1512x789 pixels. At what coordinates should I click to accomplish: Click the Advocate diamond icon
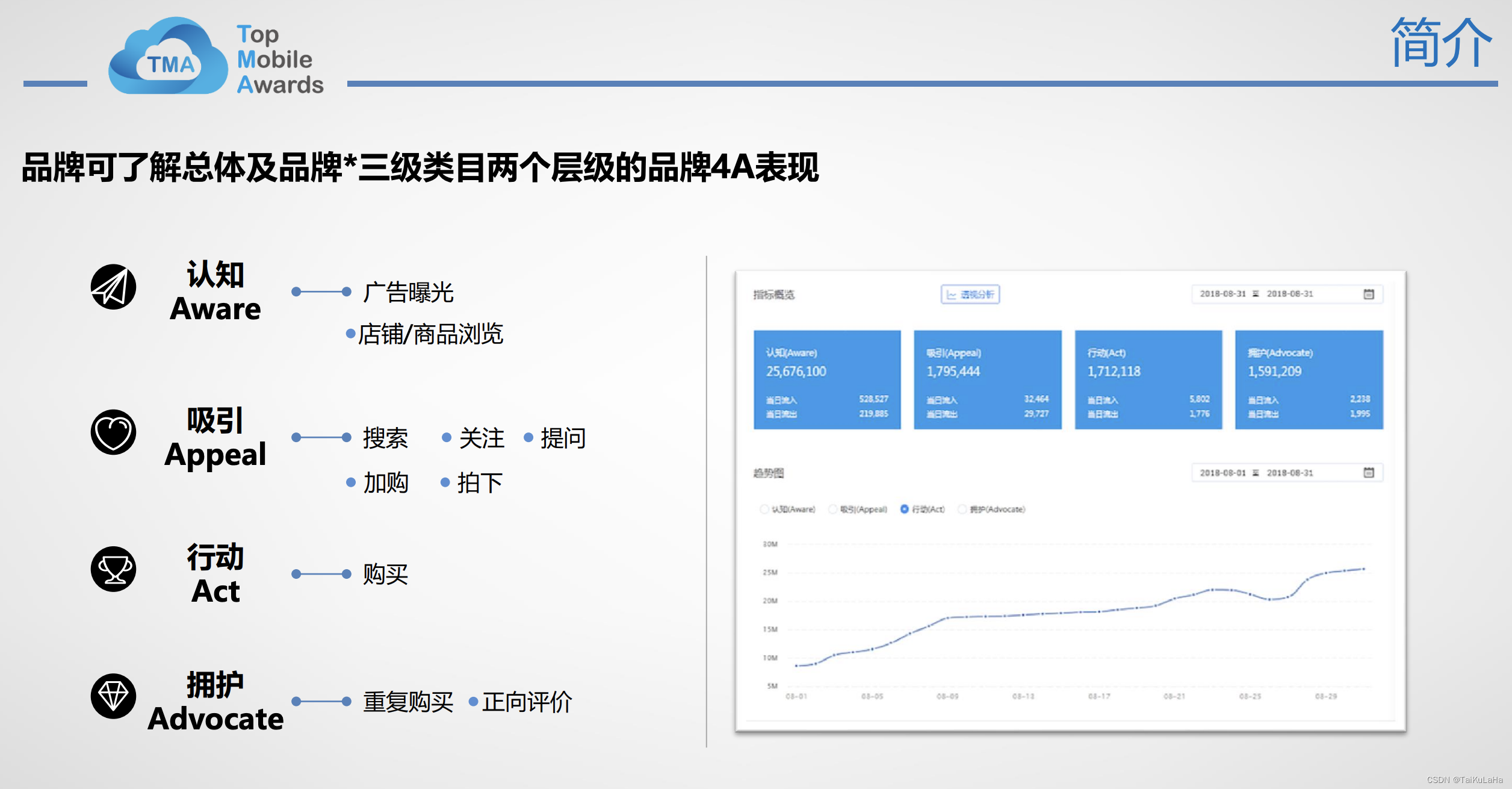(x=113, y=696)
